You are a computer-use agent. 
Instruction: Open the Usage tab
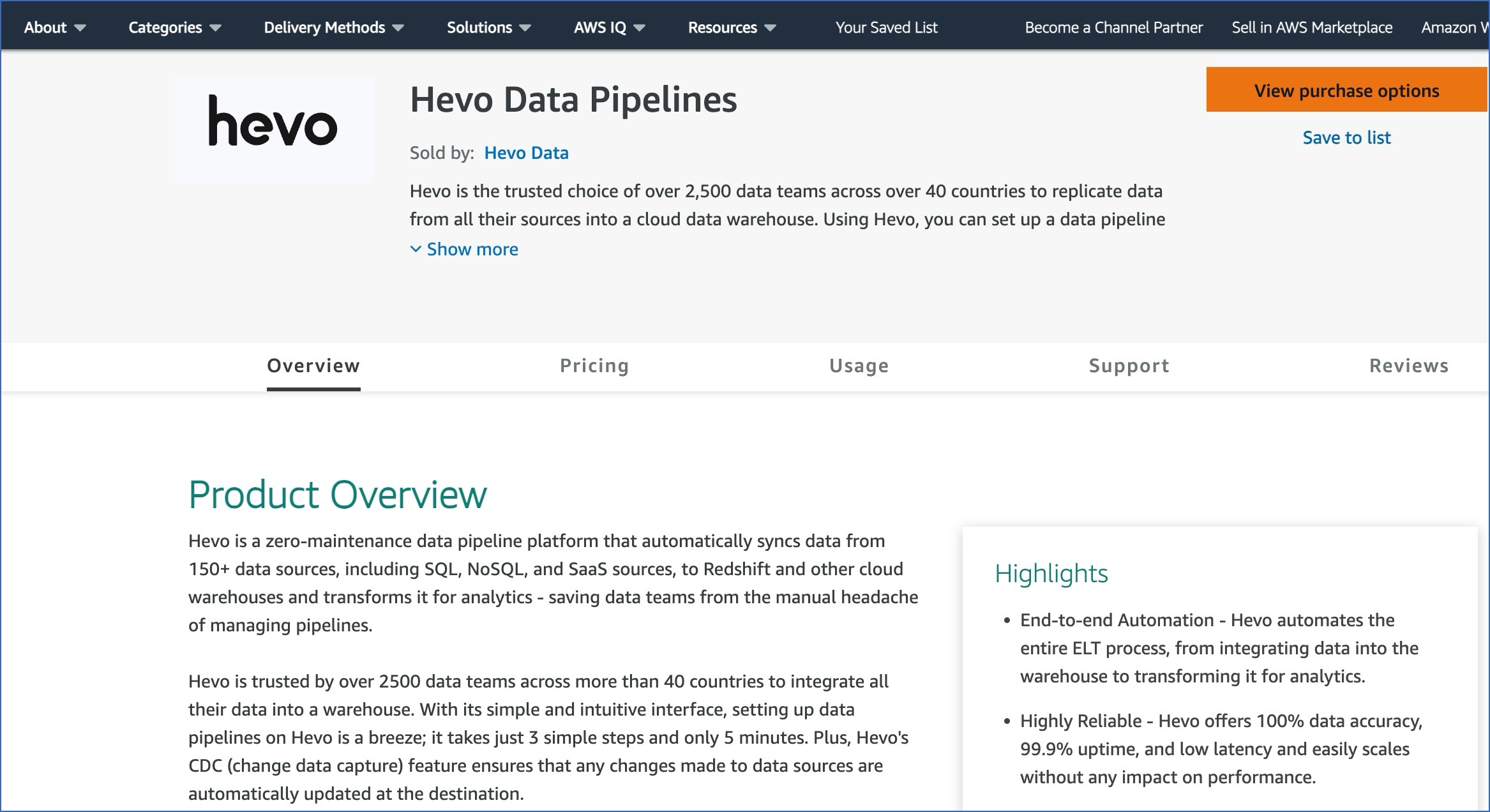click(858, 366)
